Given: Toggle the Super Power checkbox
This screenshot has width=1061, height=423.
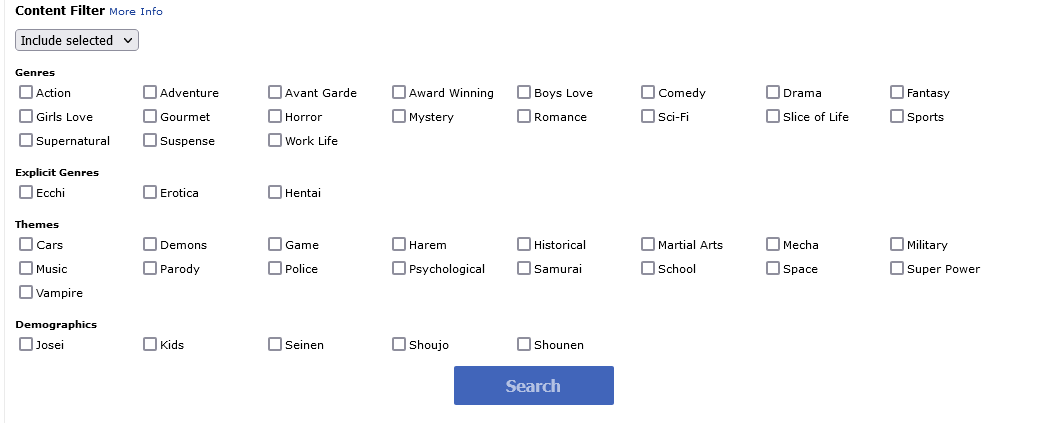Looking at the screenshot, I should 897,269.
